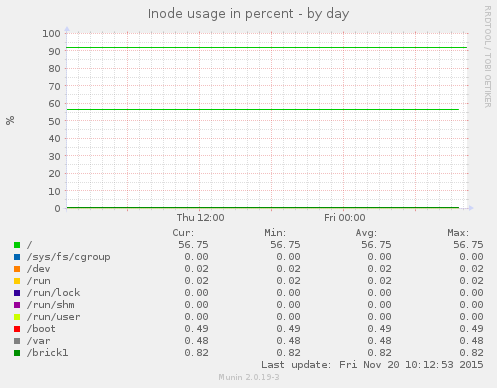Click the yellow swatch for /run
497x388 pixels.
[x=17, y=281]
